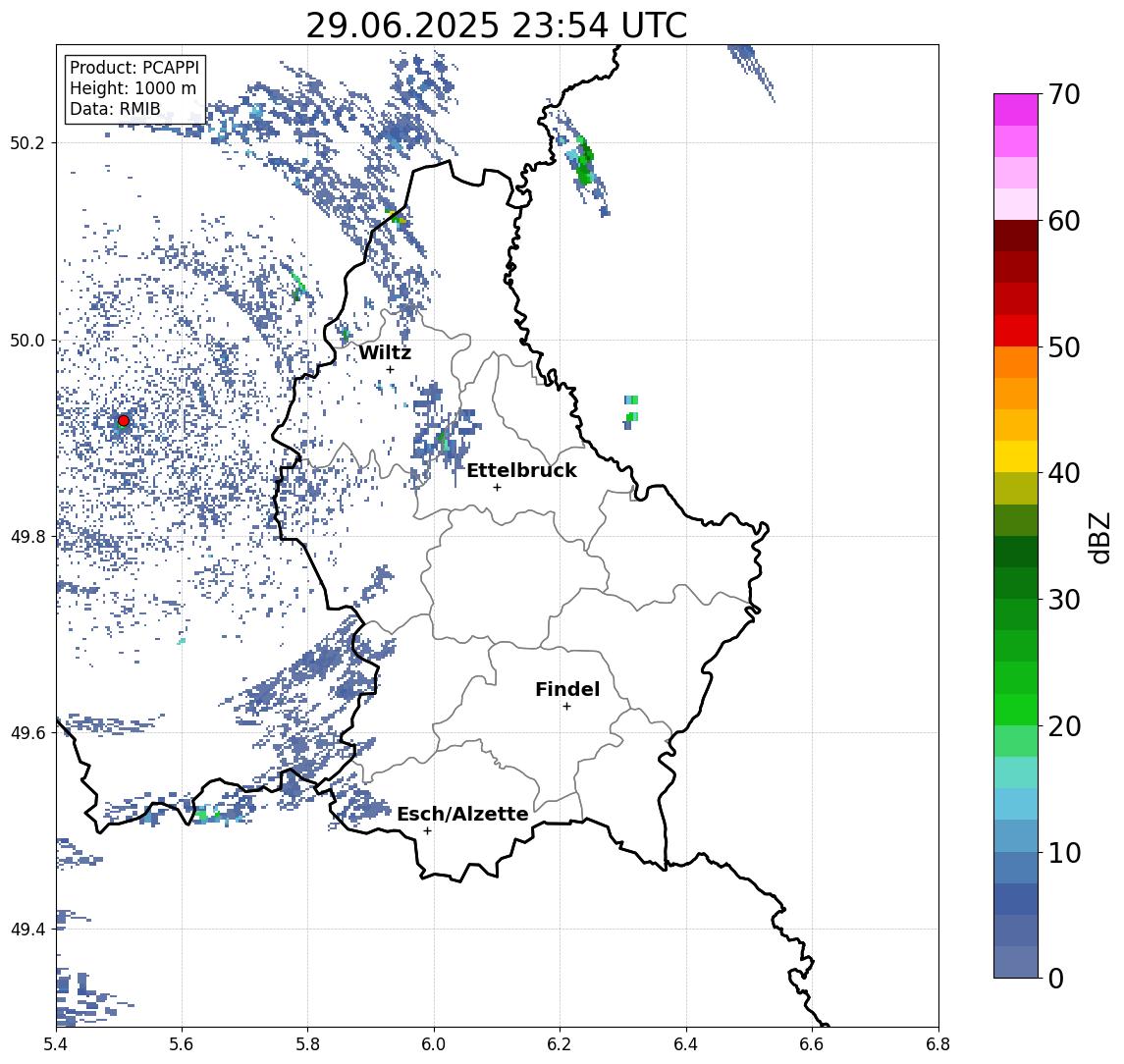1124x1064 pixels.
Task: Click the colorbar tick label 50
Action: (1064, 347)
